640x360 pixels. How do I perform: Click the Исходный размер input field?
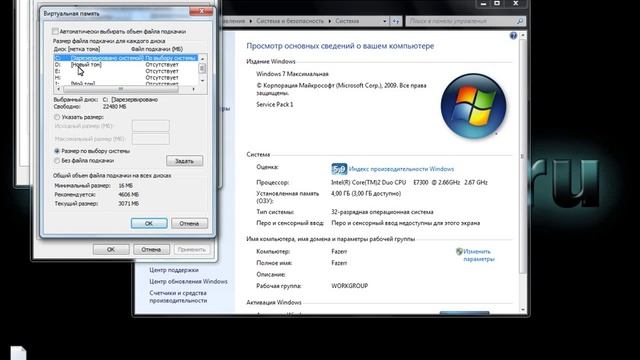click(x=151, y=126)
